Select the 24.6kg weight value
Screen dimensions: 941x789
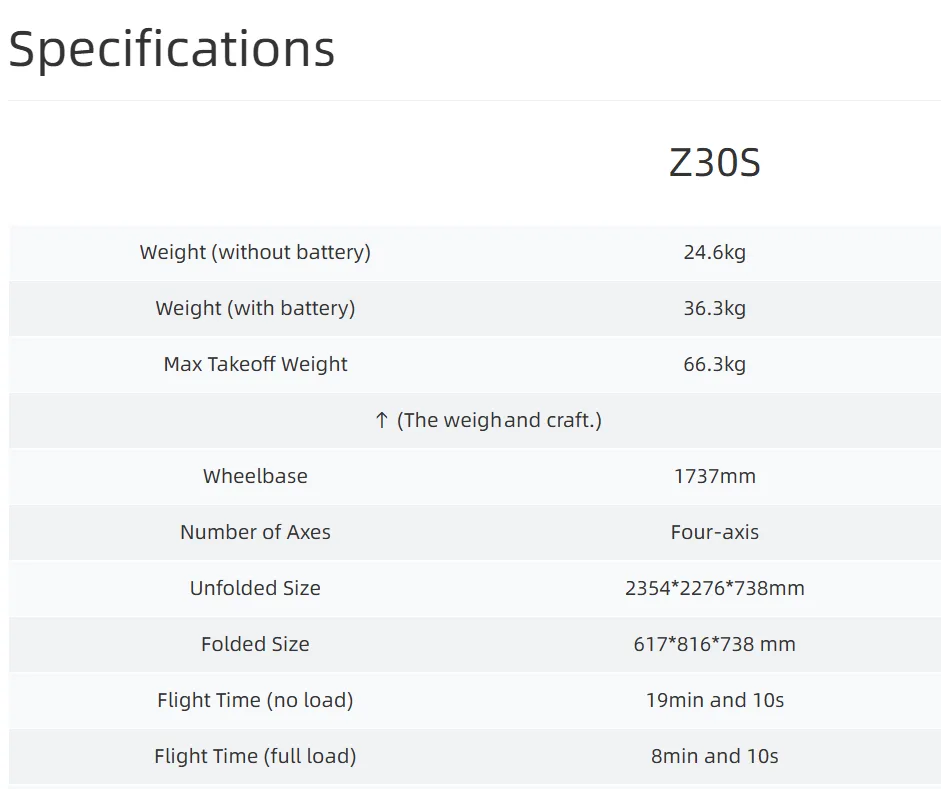pyautogui.click(x=714, y=252)
